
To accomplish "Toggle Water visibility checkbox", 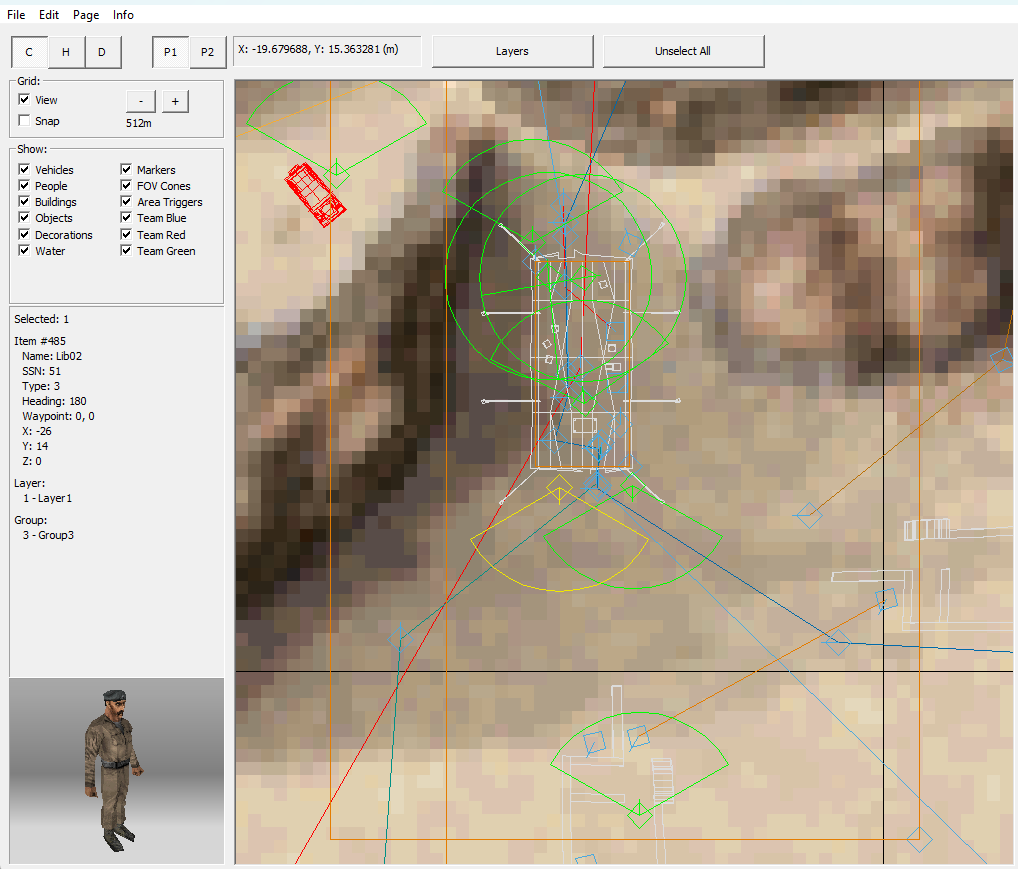I will coord(24,250).
